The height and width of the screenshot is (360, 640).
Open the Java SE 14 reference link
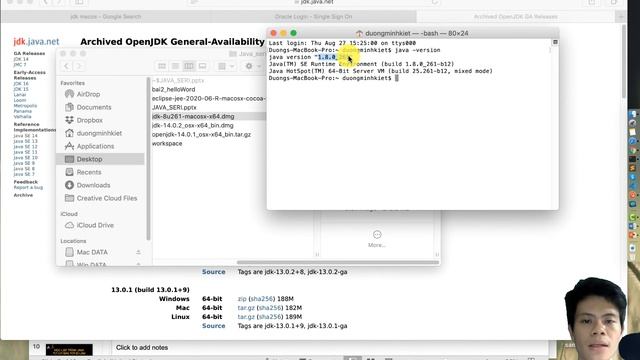click(x=25, y=136)
